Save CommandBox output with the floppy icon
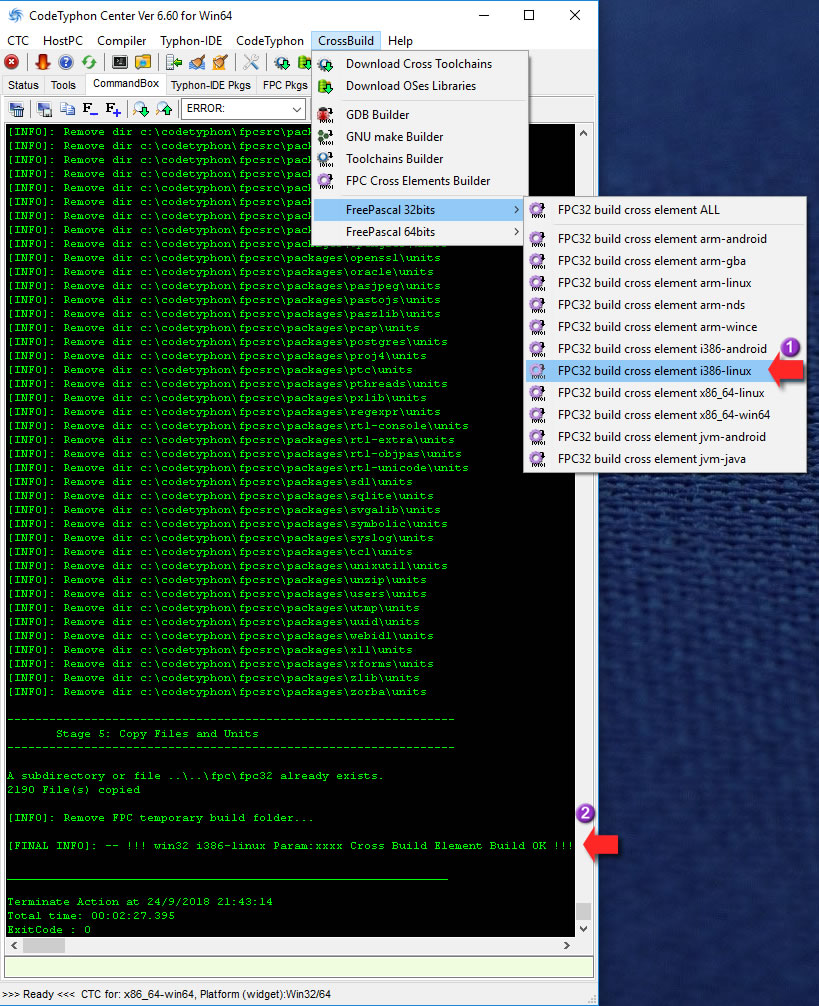The height and width of the screenshot is (1006, 819). (x=44, y=109)
